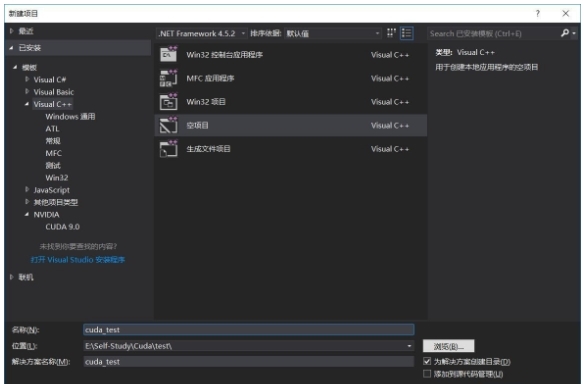Image resolution: width=584 pixels, height=384 pixels.
Task: Collapse the NVIDIA node arrow
Action: 27,214
